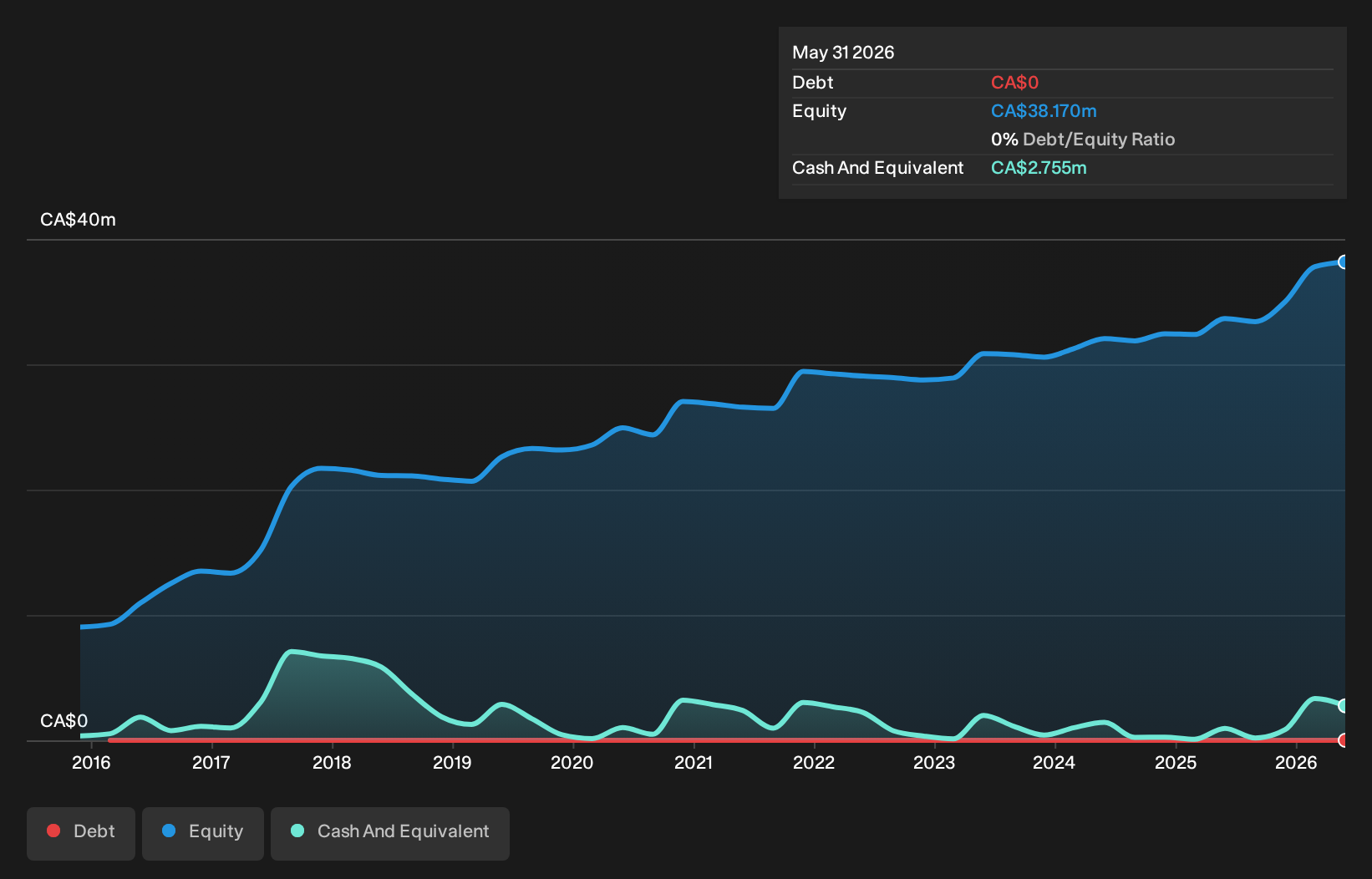Click the 2022 x-axis label
This screenshot has height=879, width=1372.
click(814, 763)
